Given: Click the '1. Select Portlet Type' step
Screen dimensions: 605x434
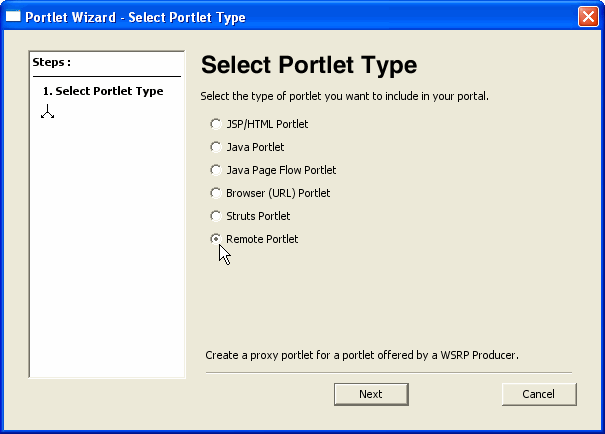Looking at the screenshot, I should 103,91.
